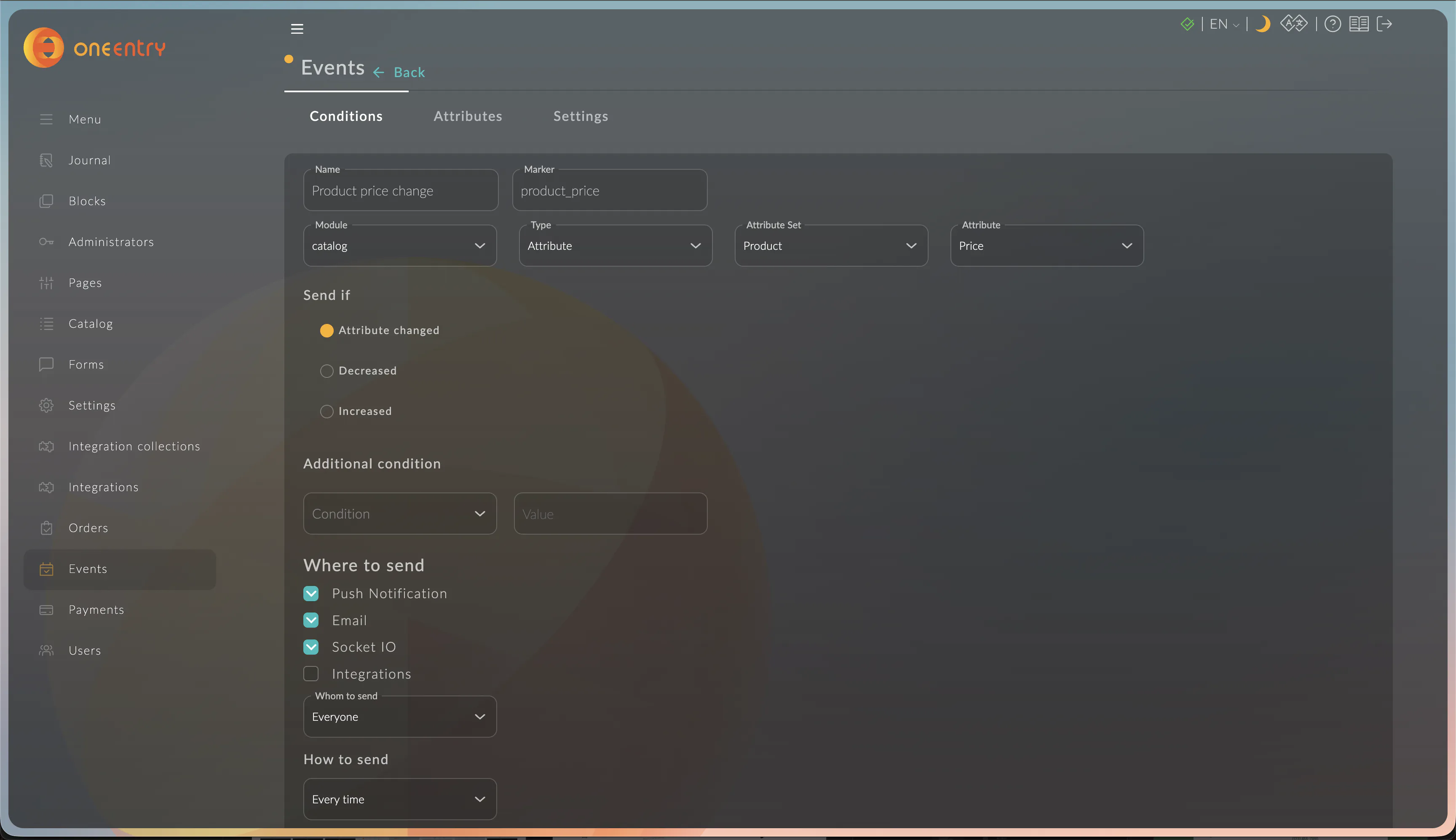Select the Decreased radio option
The image size is (1456, 840).
[x=327, y=371]
